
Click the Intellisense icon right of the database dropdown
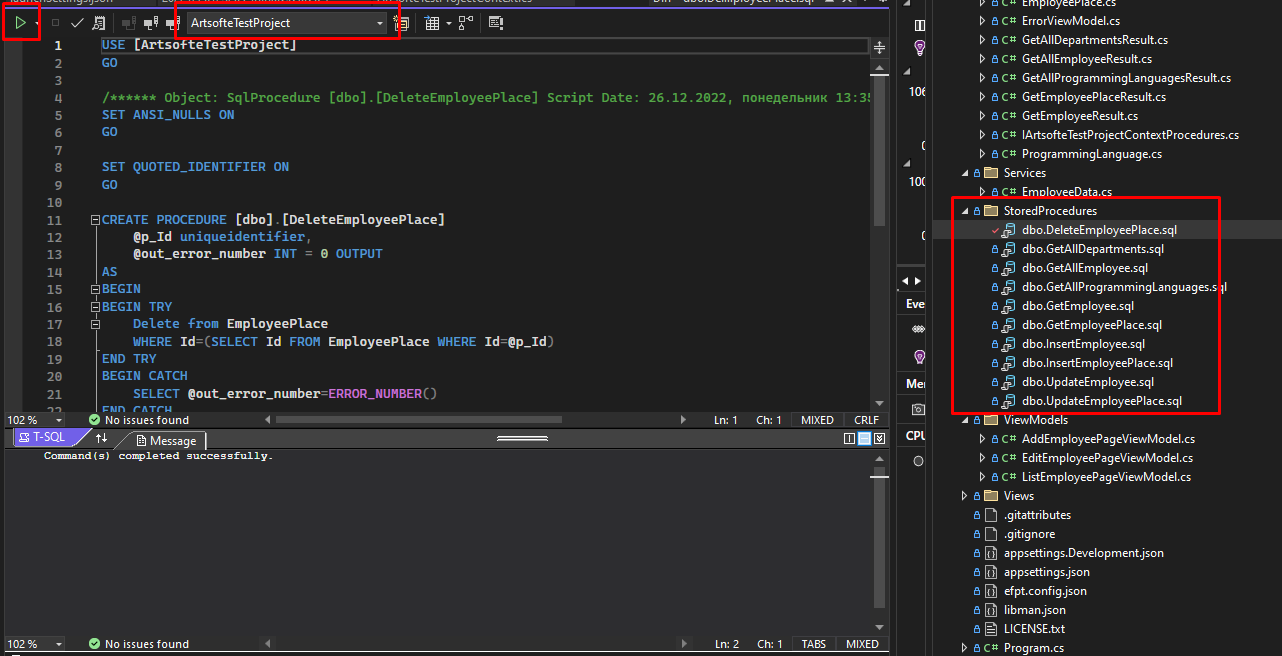coord(402,22)
